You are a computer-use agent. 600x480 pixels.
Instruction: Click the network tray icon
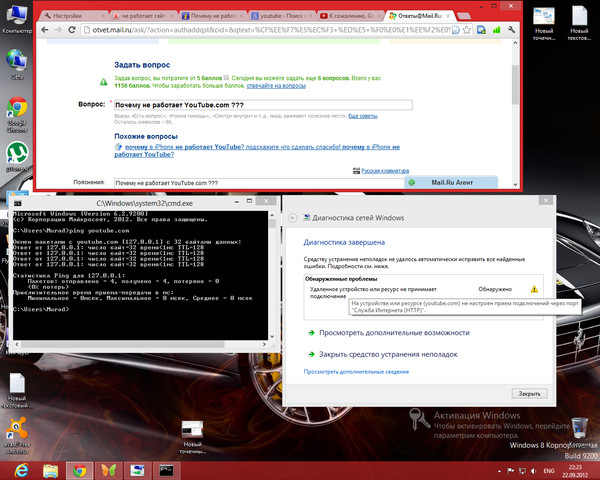(522, 471)
